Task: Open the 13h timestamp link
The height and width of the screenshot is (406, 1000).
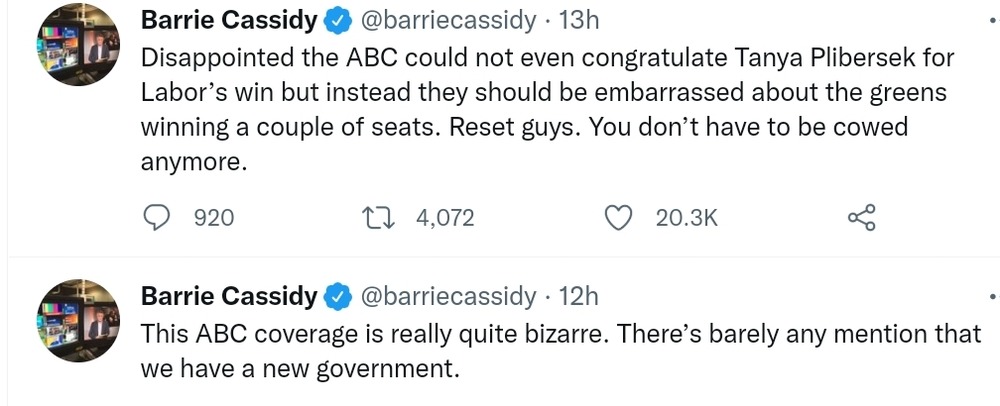Action: coord(577,21)
